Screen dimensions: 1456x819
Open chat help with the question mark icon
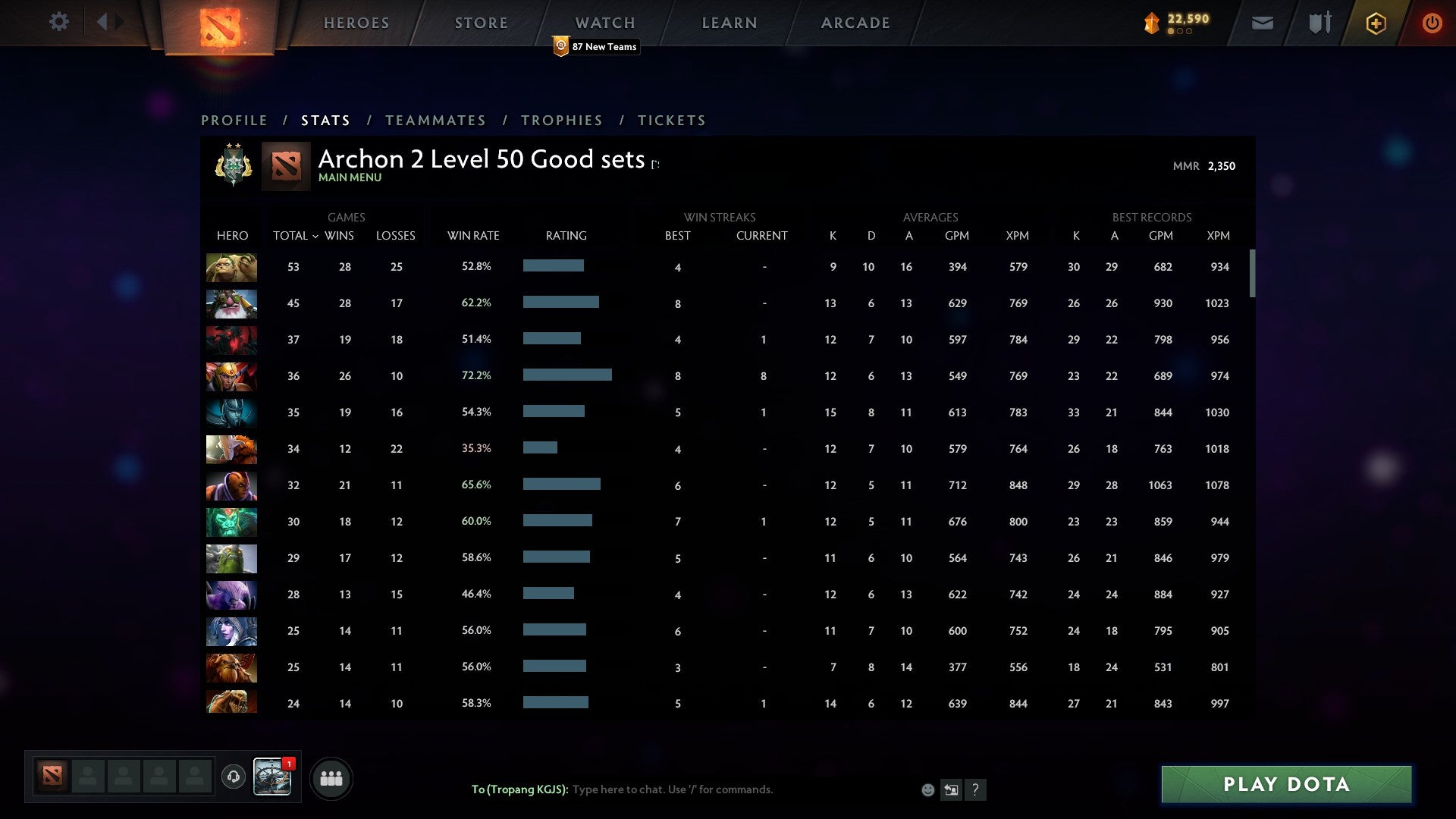click(x=975, y=789)
